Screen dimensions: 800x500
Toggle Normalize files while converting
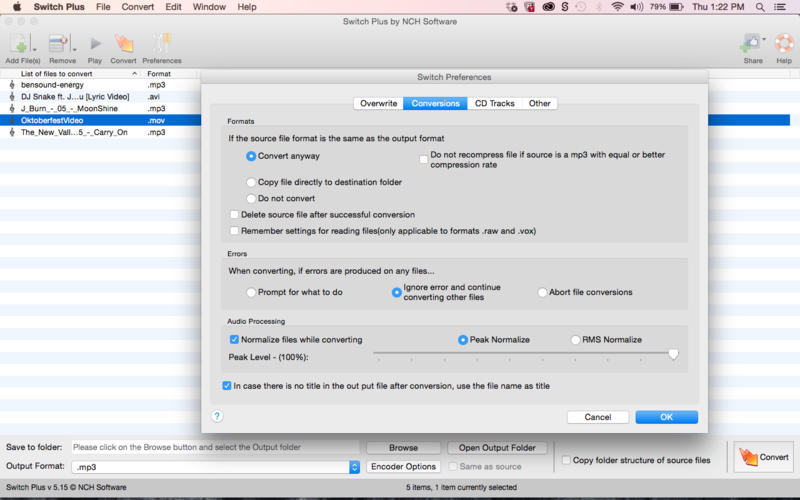[x=234, y=340]
